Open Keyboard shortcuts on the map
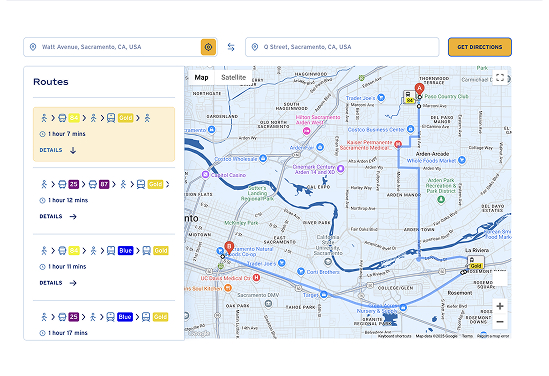 tap(395, 336)
